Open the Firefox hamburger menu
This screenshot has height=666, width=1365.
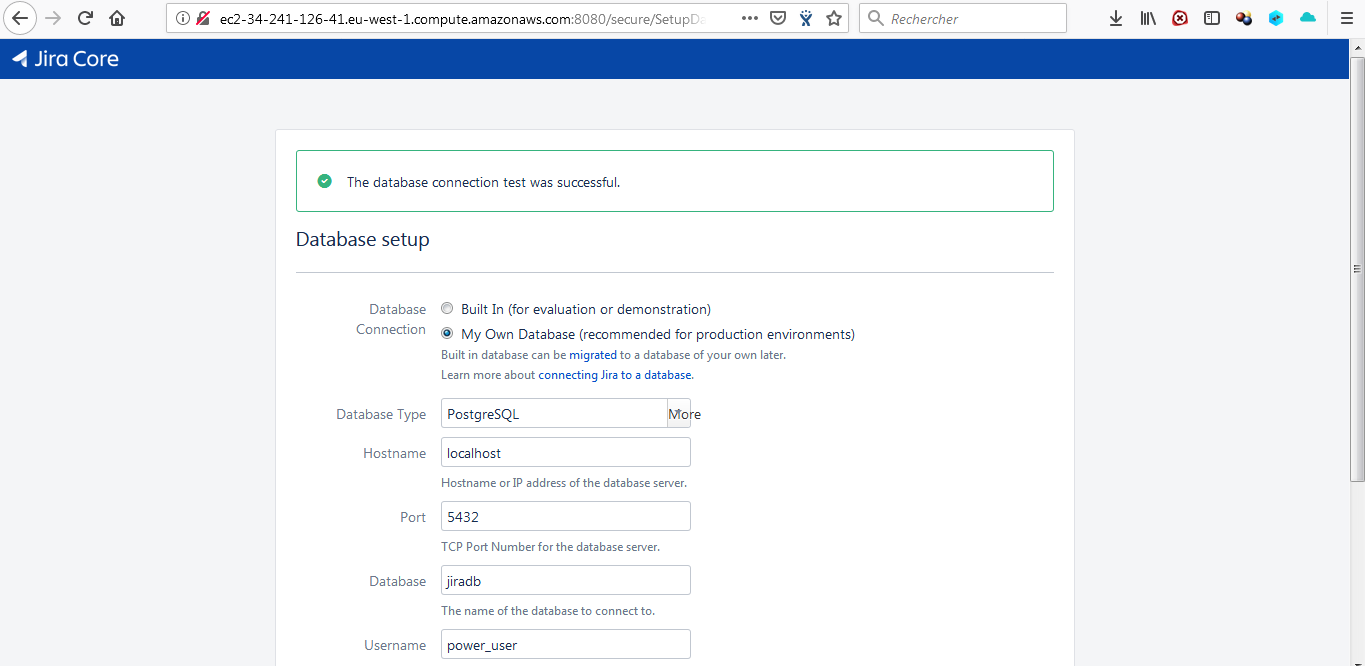[x=1346, y=18]
